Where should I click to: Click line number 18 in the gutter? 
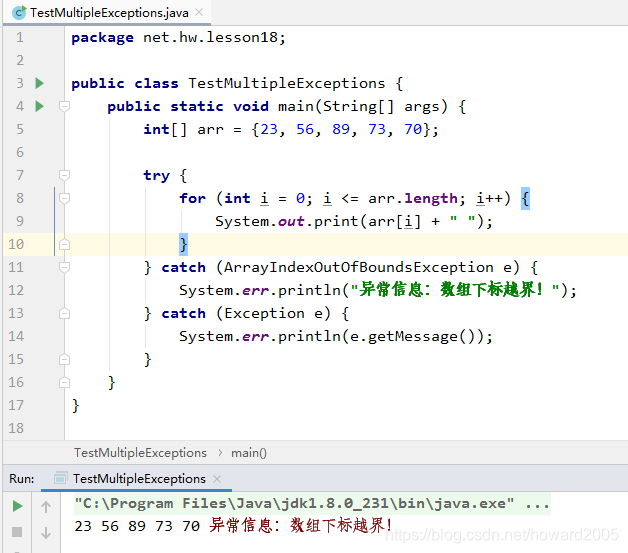tap(16, 428)
